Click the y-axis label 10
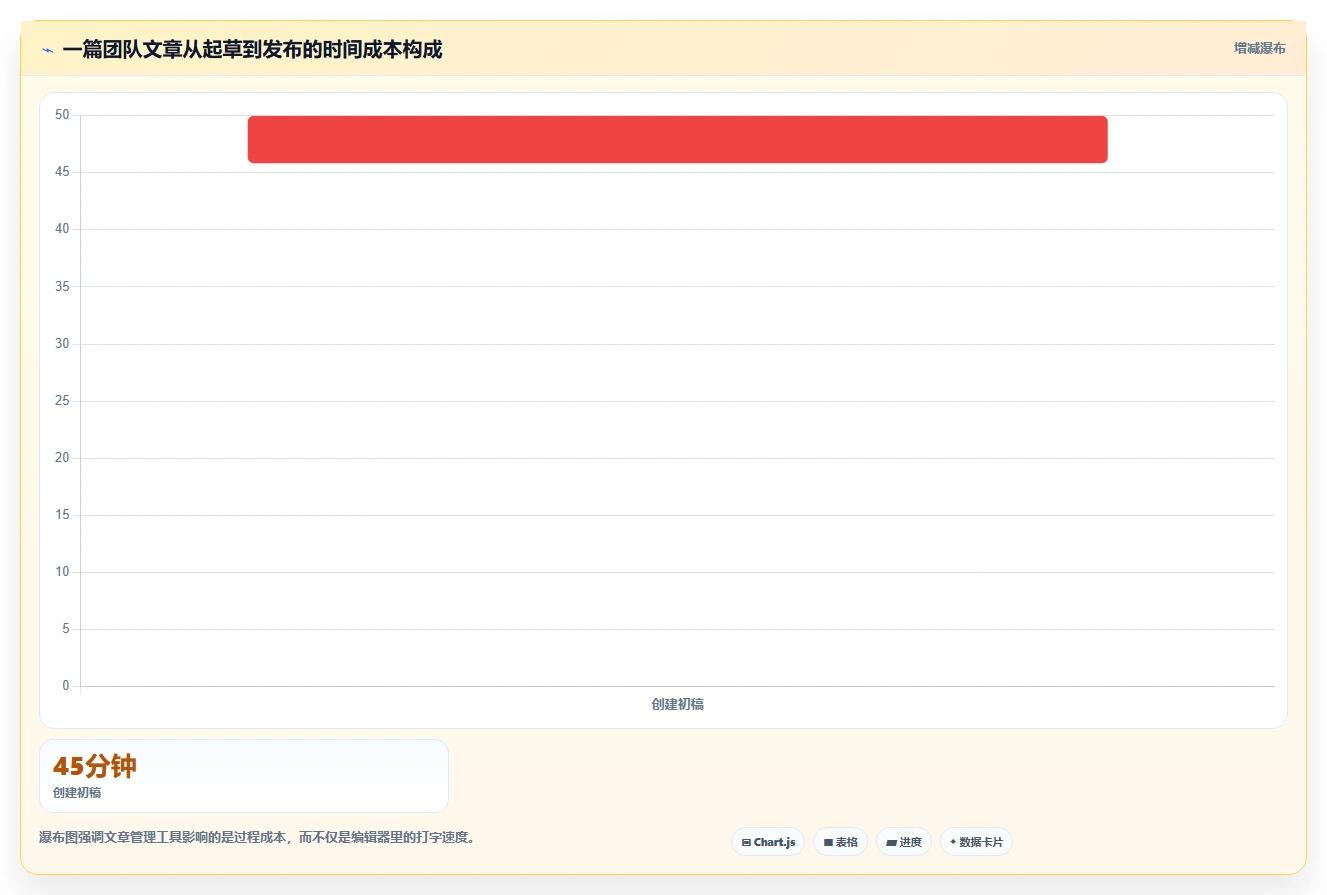The image size is (1327, 895). [62, 572]
